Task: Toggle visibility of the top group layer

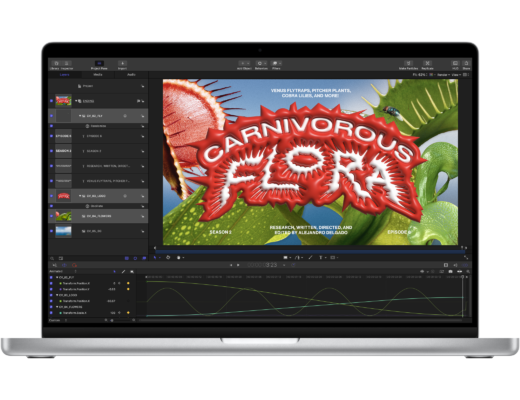Action: (51, 101)
